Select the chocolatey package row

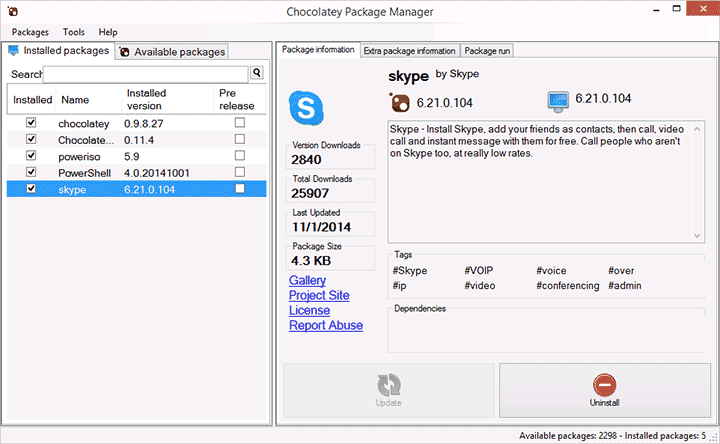pyautogui.click(x=136, y=123)
